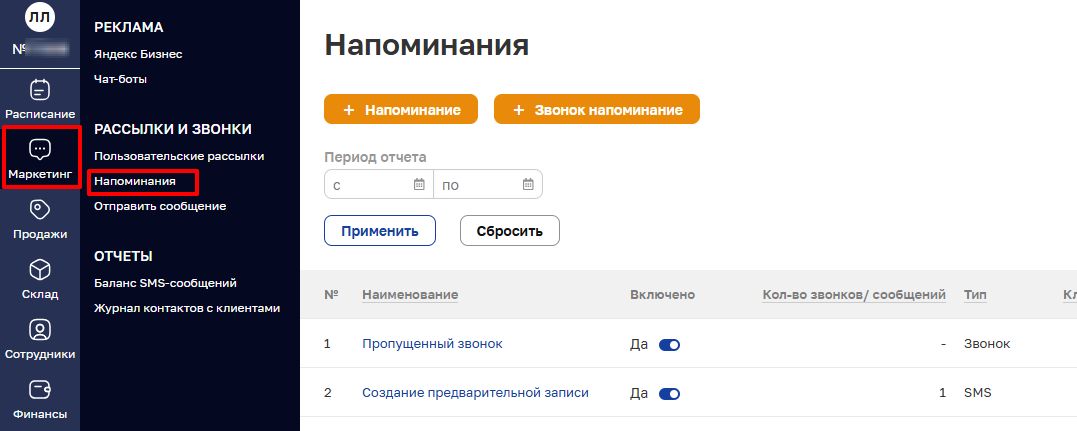Select Яндекс Бизнес menu item
Image resolution: width=1077 pixels, height=431 pixels.
pyautogui.click(x=138, y=54)
